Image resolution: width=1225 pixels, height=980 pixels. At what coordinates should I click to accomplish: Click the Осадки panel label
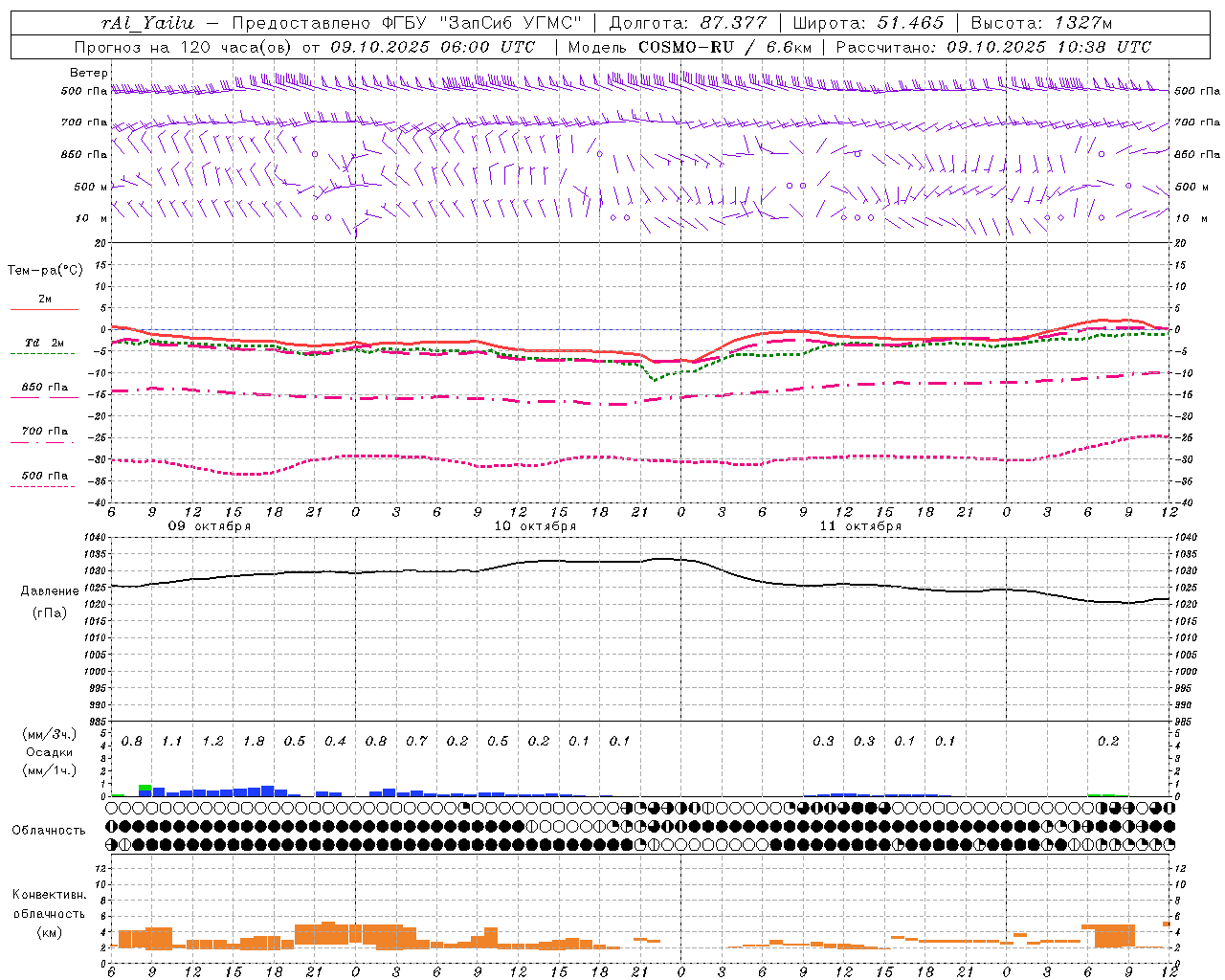49,752
